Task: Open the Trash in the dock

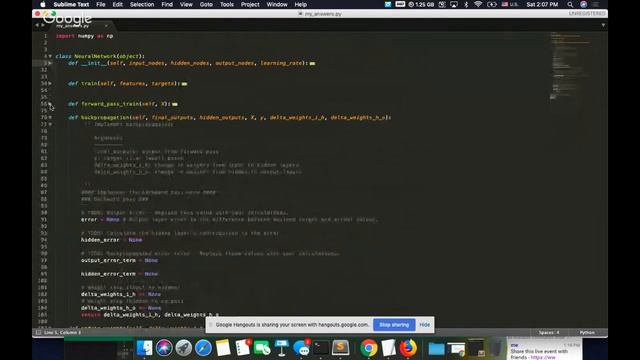Action: click(496, 348)
